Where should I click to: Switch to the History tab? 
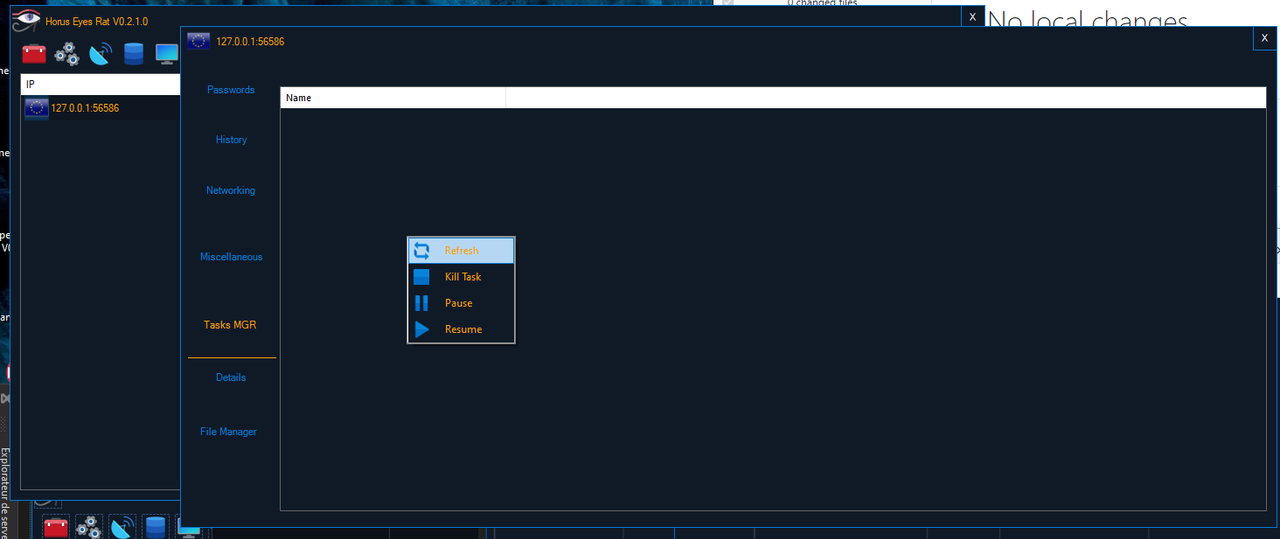[x=231, y=140]
